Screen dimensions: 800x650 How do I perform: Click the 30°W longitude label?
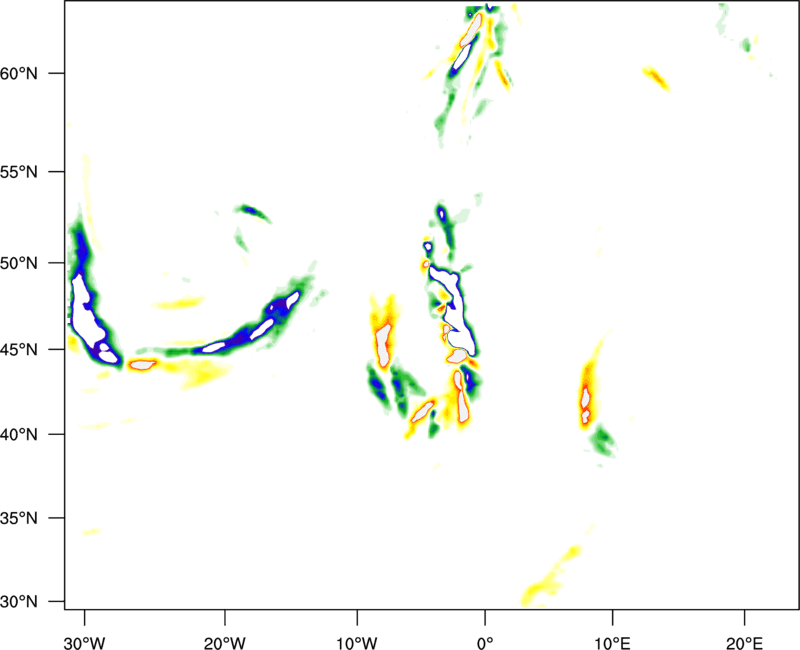click(x=84, y=643)
